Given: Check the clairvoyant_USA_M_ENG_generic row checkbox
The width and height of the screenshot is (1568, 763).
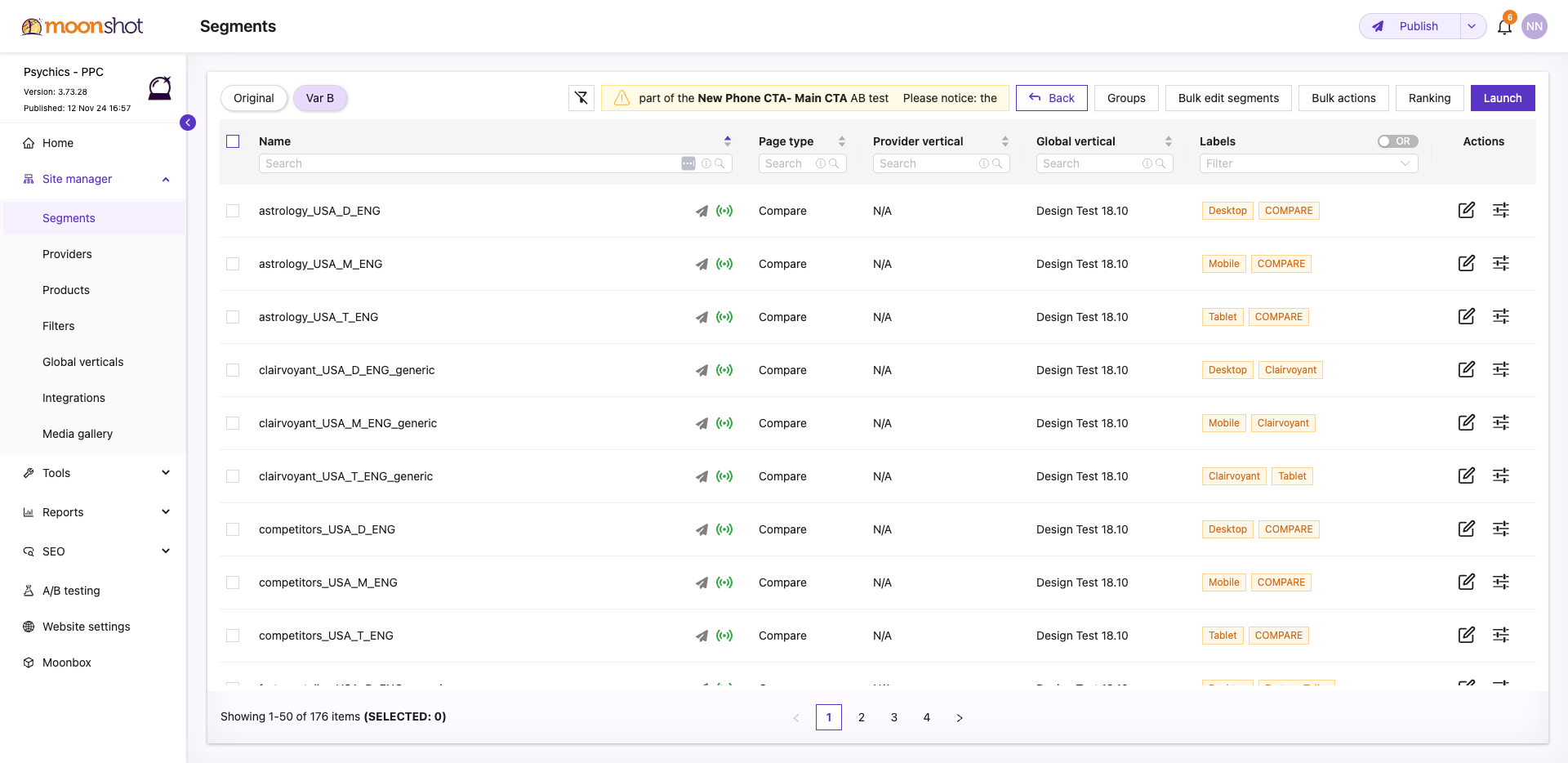Looking at the screenshot, I should pos(233,423).
